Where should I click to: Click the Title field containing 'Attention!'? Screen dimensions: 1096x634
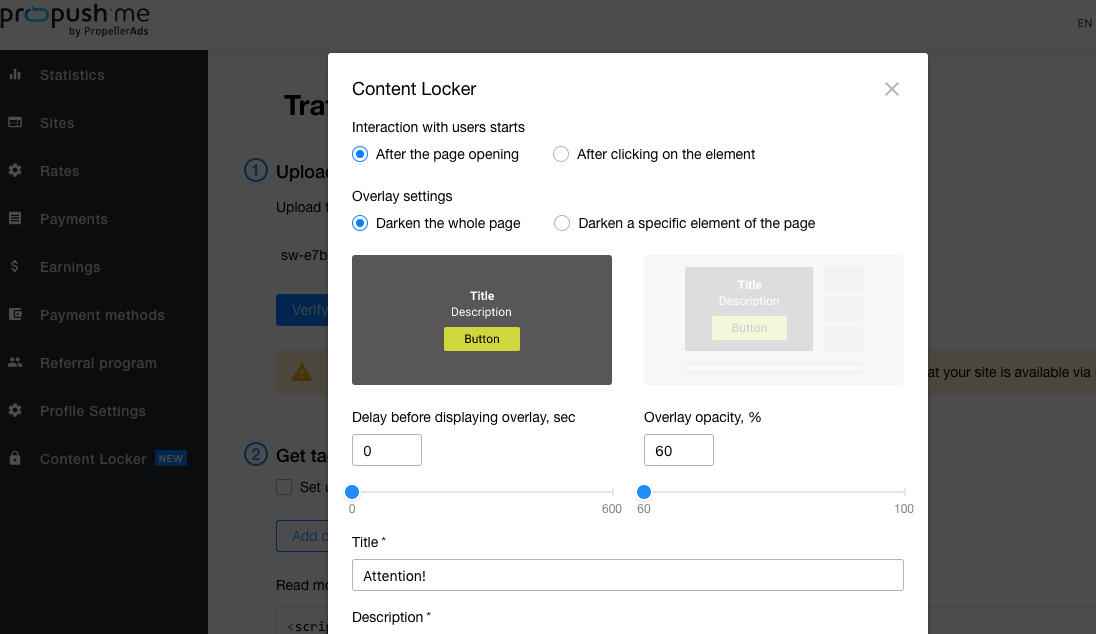tap(627, 575)
